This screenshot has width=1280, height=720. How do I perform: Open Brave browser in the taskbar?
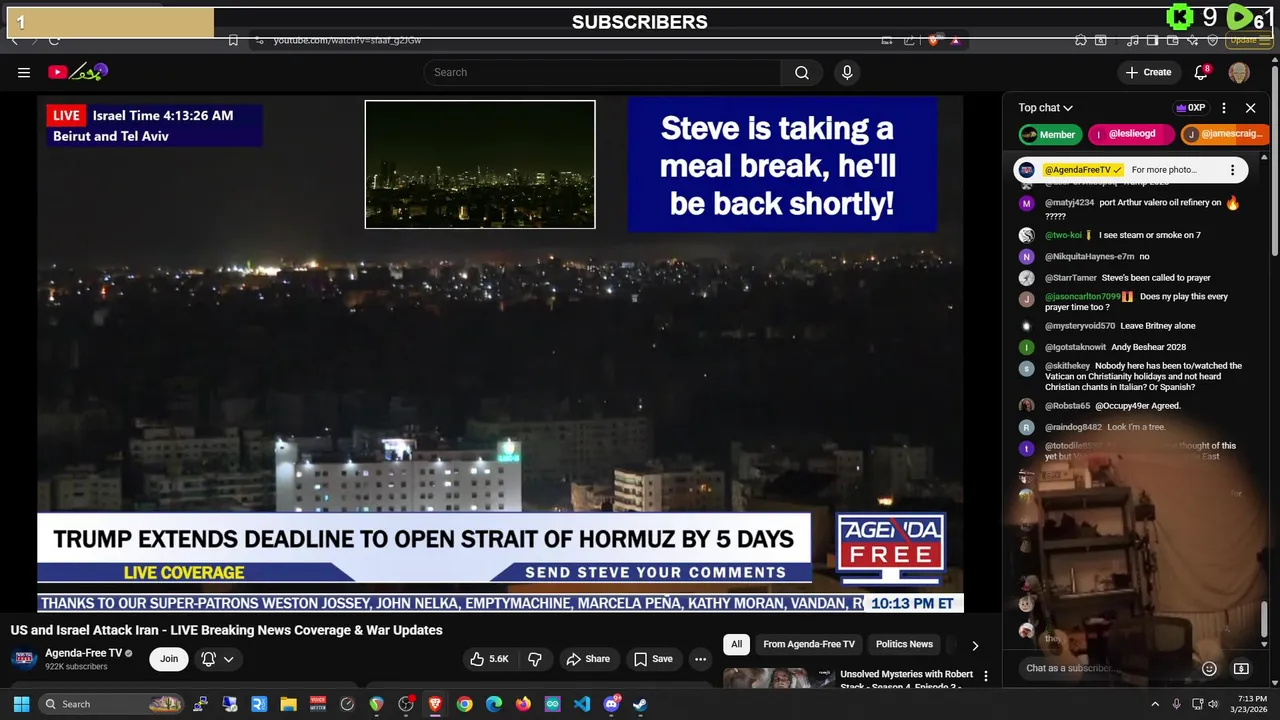pos(435,704)
